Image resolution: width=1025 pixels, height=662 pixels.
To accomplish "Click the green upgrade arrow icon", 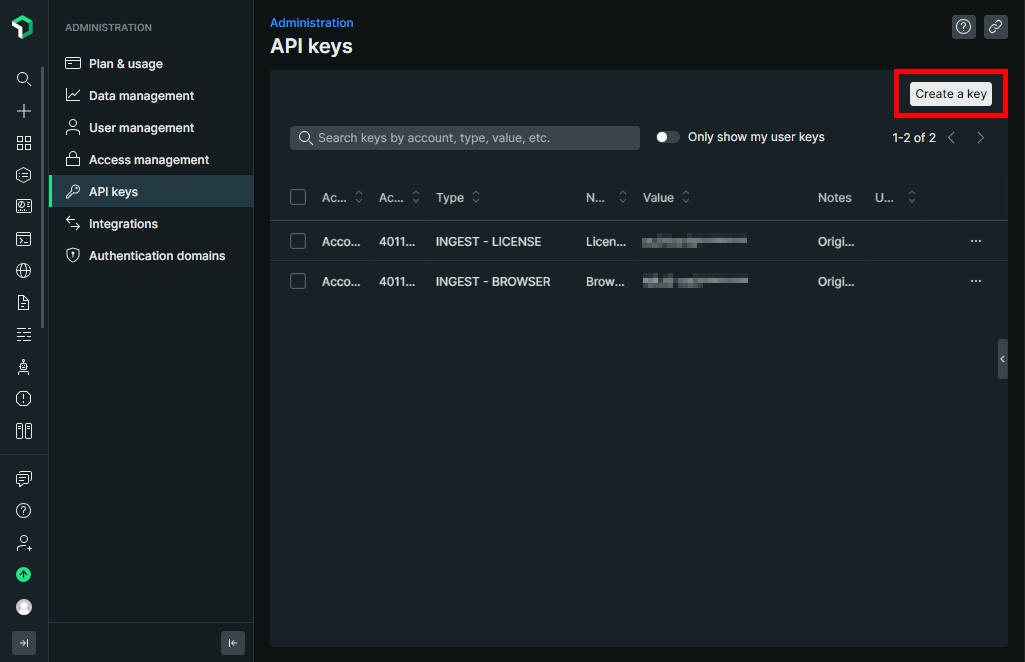I will click(x=24, y=574).
